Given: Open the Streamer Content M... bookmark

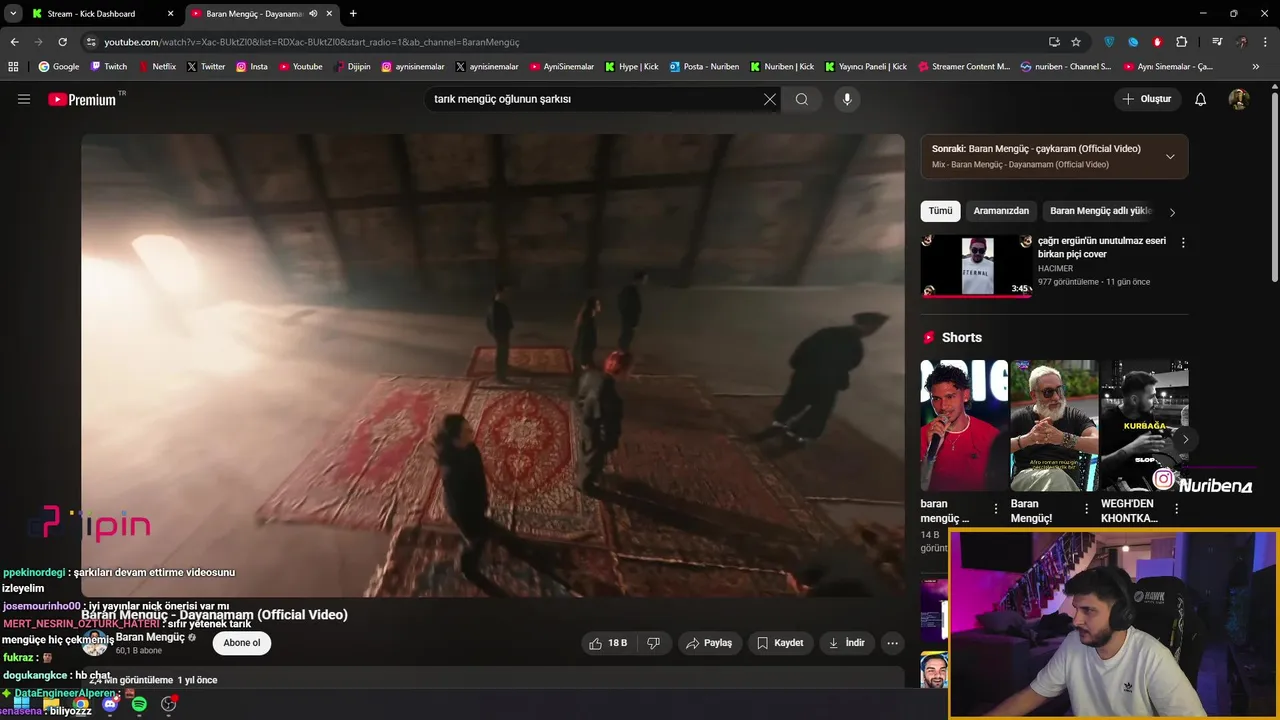Looking at the screenshot, I should pos(963,66).
